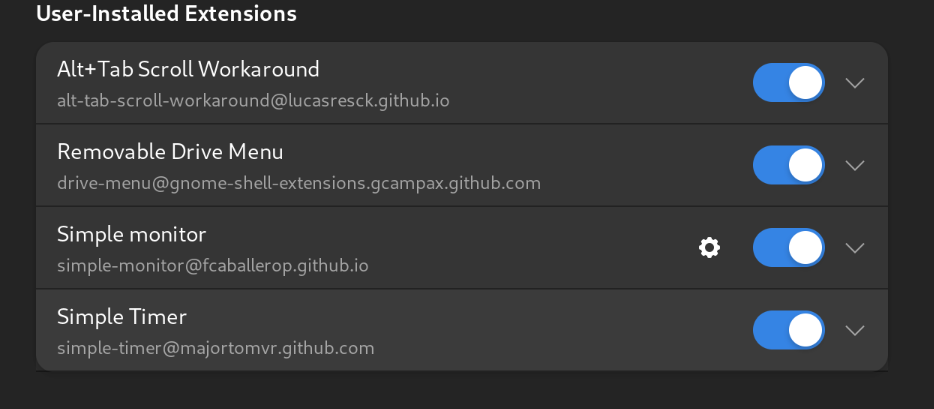Switch off the Simple Timer extension
The width and height of the screenshot is (934, 409).
(x=789, y=330)
